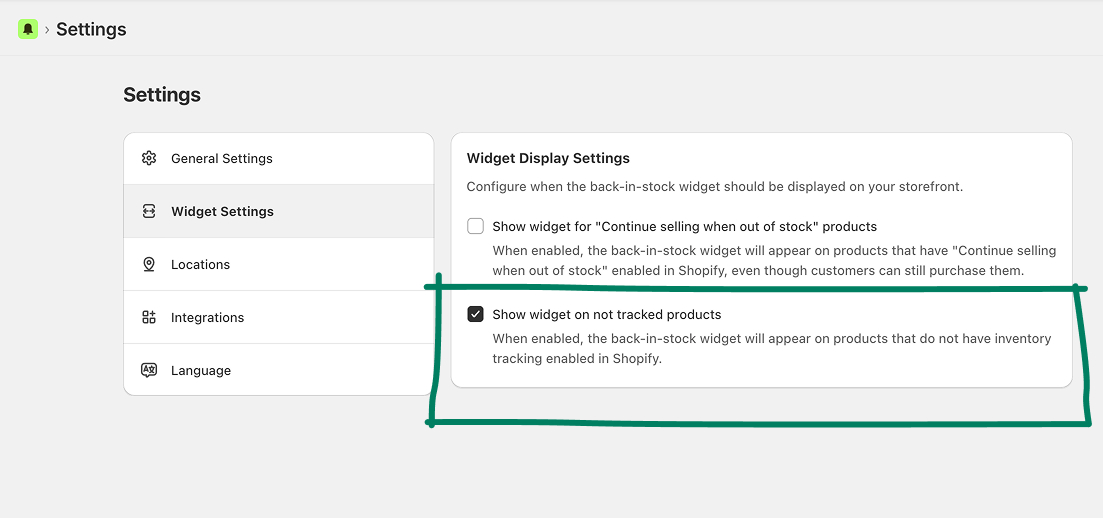Click the inventory tracking description text
This screenshot has width=1103, height=518.
771,348
